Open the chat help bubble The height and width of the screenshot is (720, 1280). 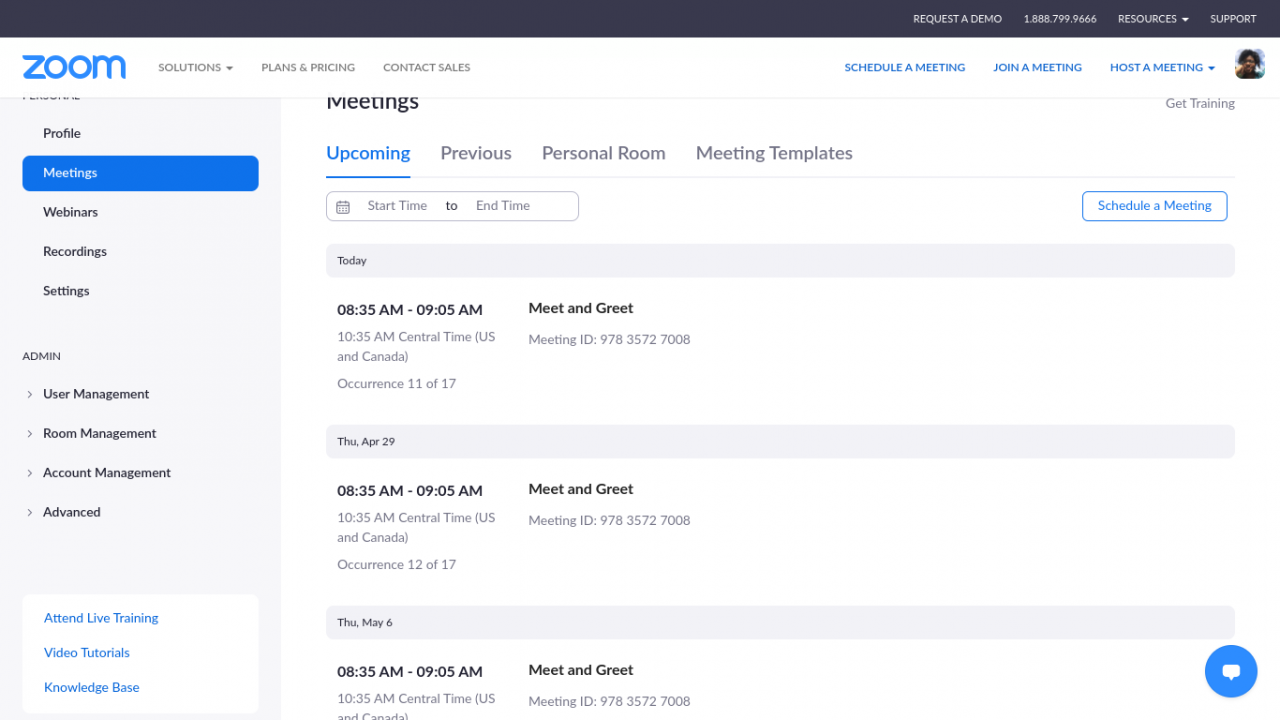click(x=1231, y=671)
